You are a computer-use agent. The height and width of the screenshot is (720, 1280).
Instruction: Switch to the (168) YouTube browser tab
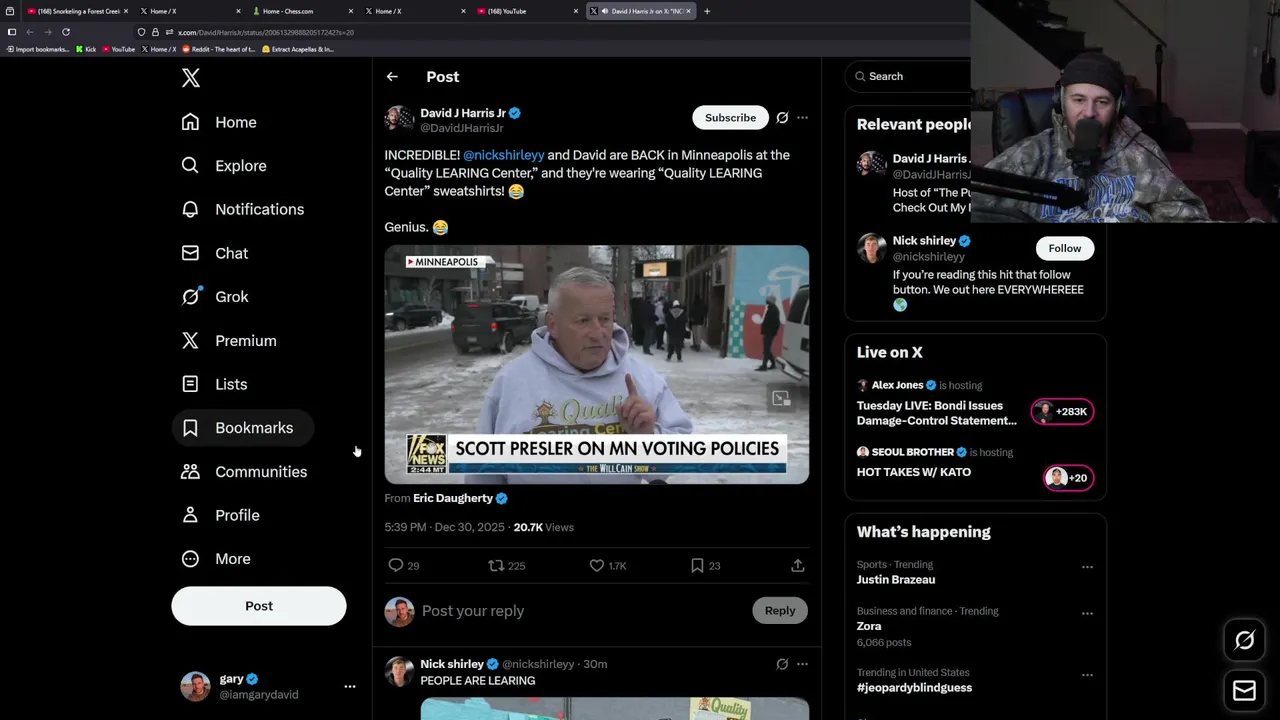pyautogui.click(x=525, y=11)
